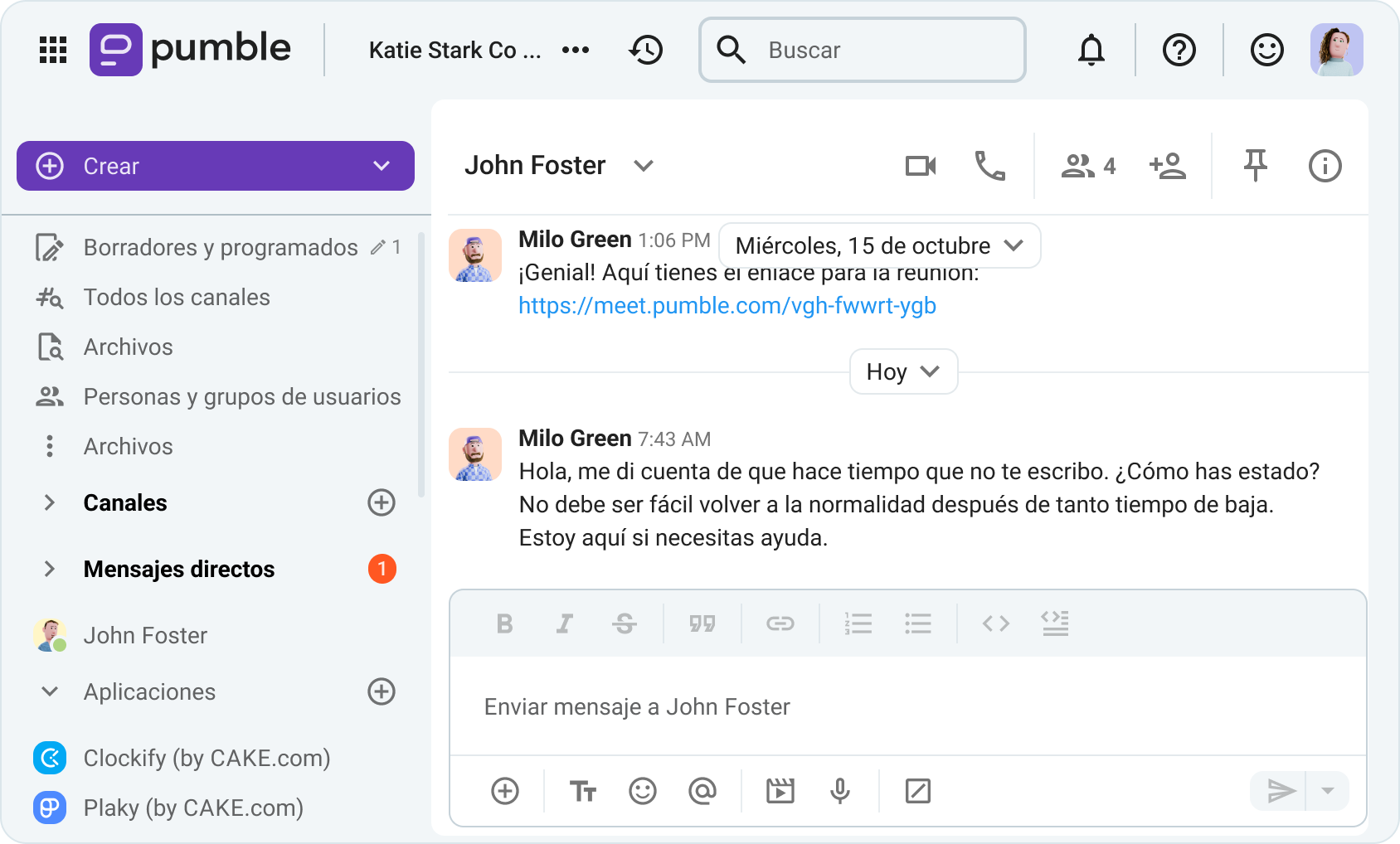1400x844 pixels.
Task: Switch to the John Foster direct message
Action: [145, 635]
